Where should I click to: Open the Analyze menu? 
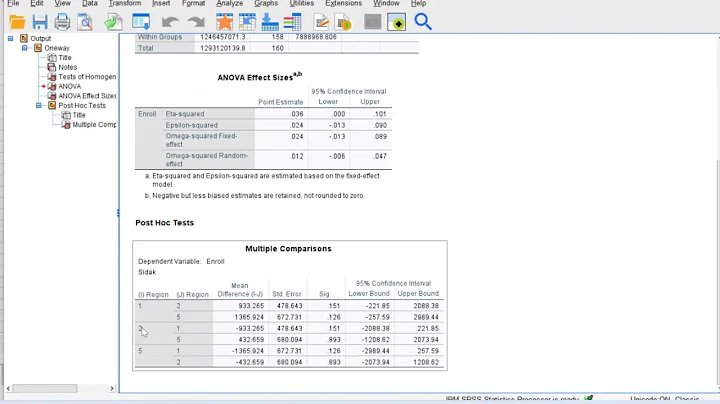[x=230, y=3]
